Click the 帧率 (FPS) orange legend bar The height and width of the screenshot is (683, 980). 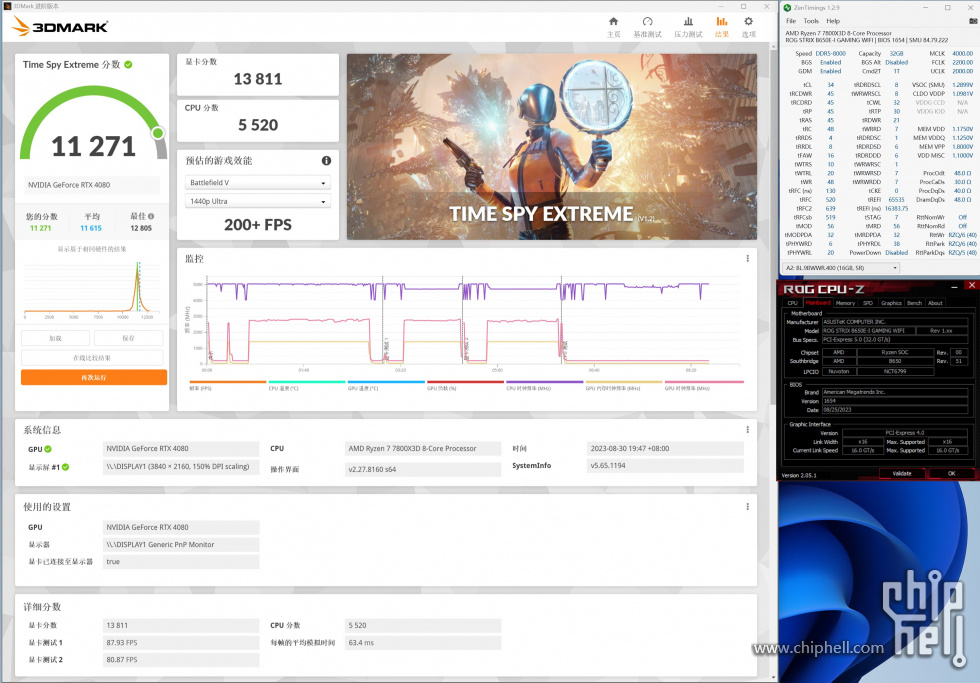coord(228,382)
